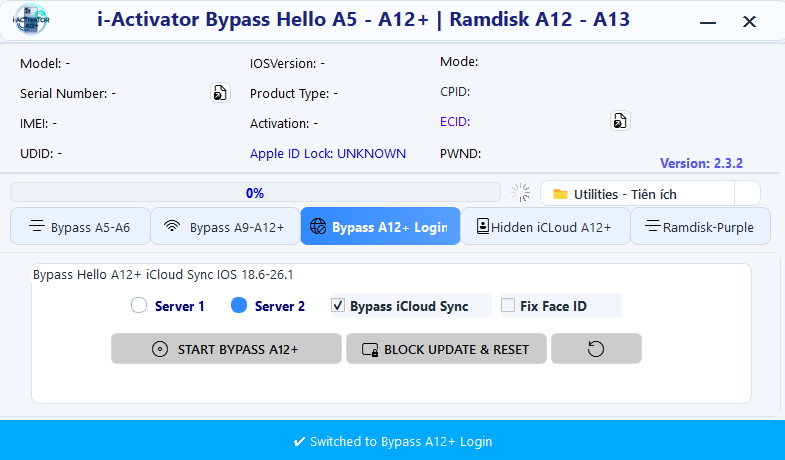Screen dimensions: 785x460
Task: Select the Server 2 radio button
Action: click(x=239, y=305)
